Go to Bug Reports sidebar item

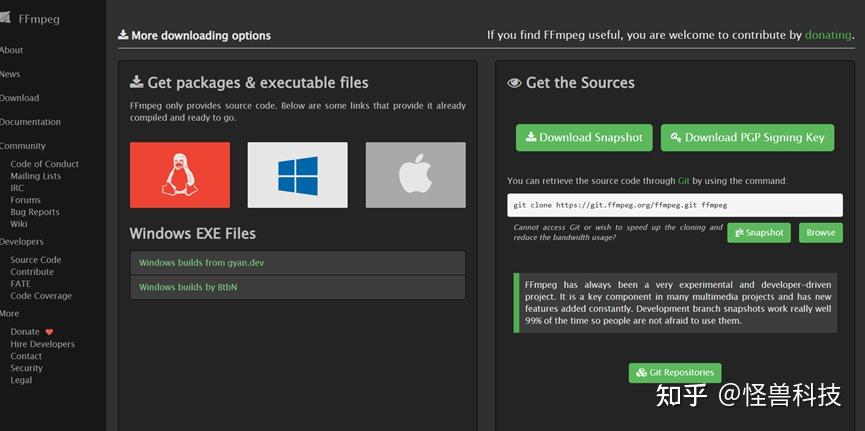pyautogui.click(x=35, y=212)
